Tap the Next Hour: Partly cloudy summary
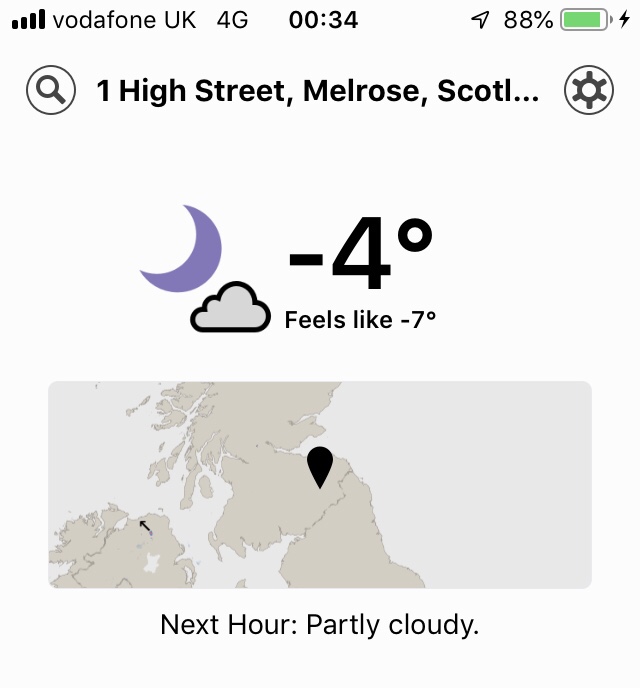 click(320, 625)
